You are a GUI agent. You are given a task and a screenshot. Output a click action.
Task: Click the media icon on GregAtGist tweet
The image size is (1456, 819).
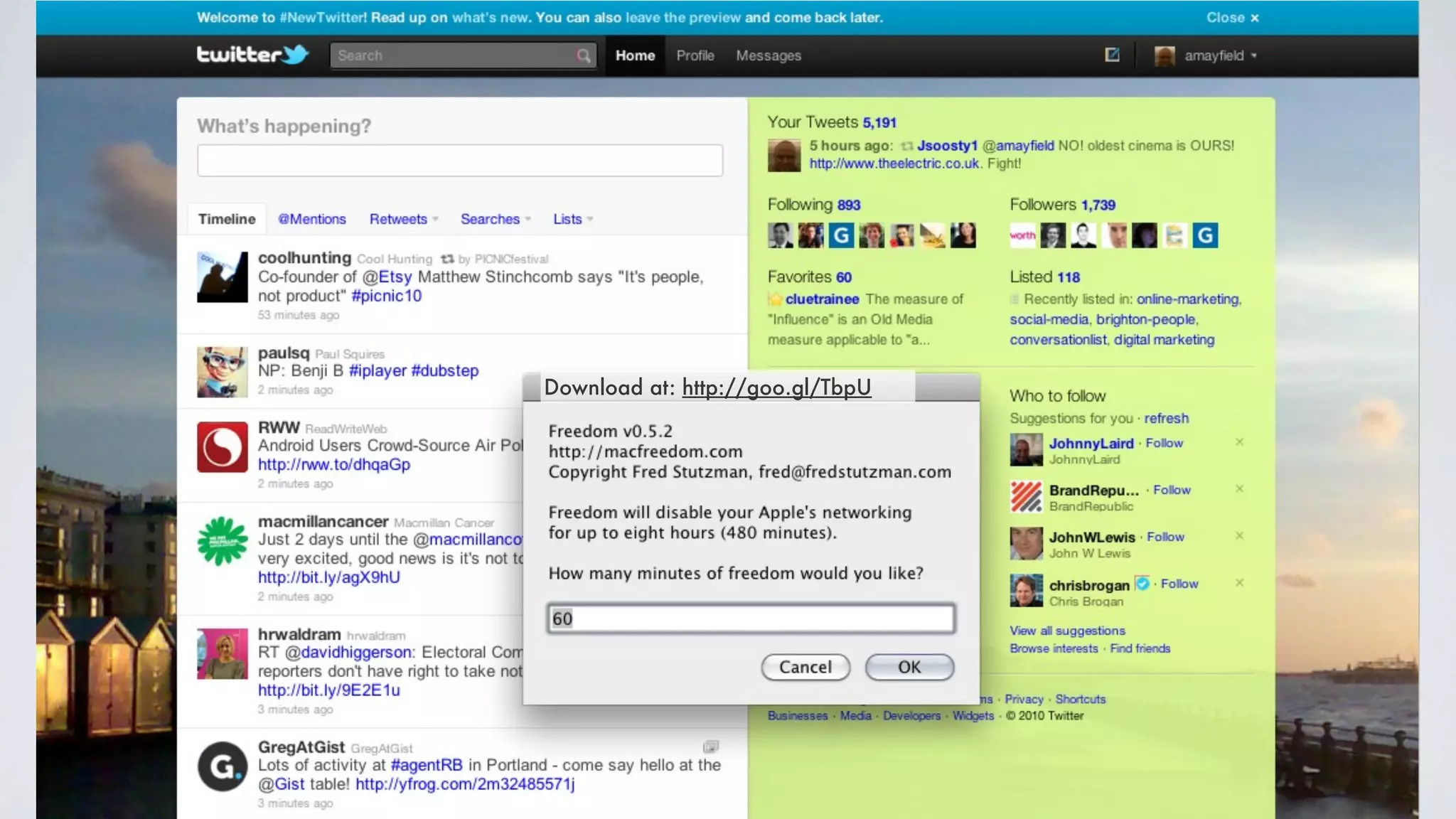point(710,746)
